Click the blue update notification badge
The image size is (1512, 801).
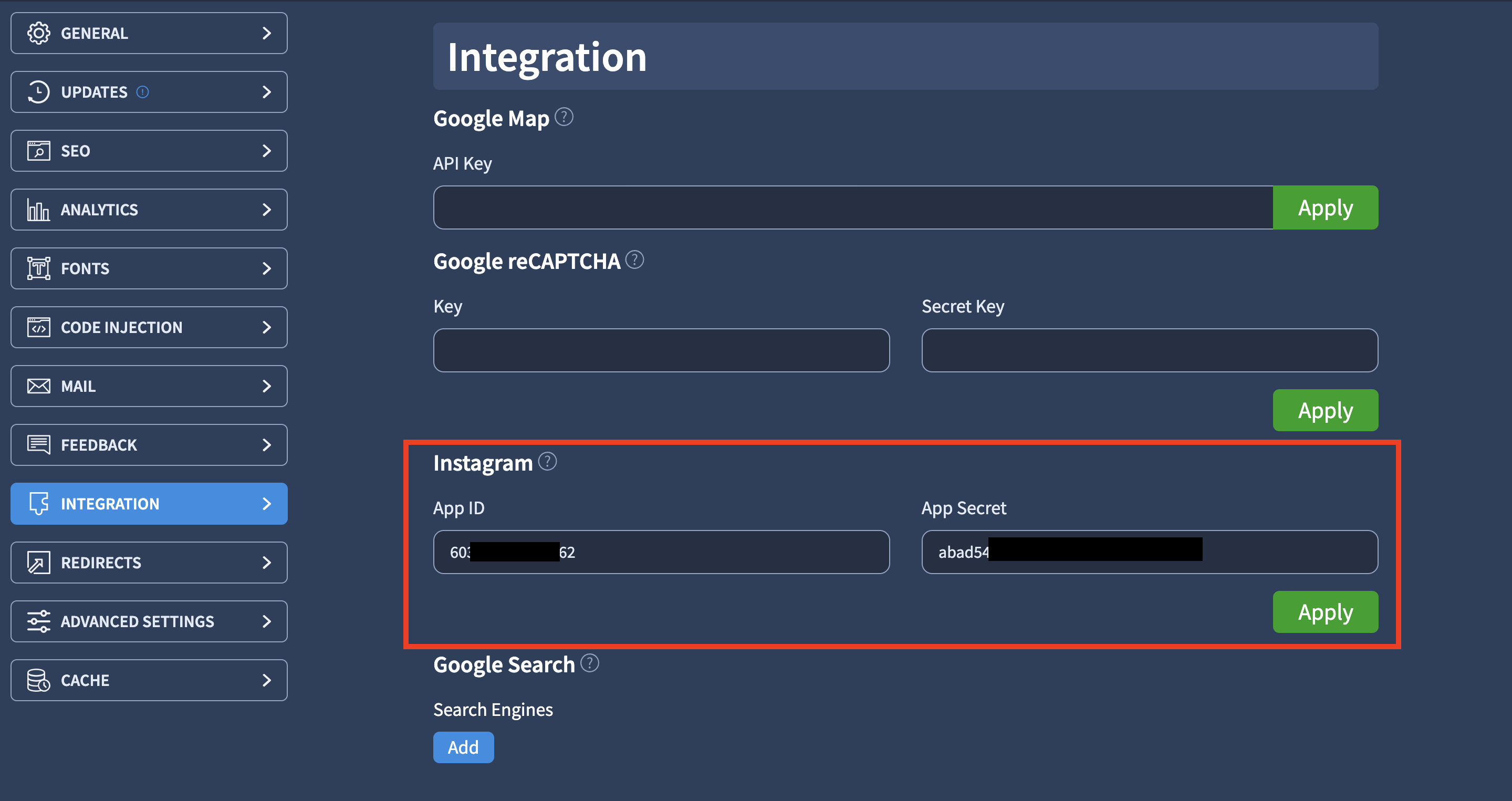(143, 92)
